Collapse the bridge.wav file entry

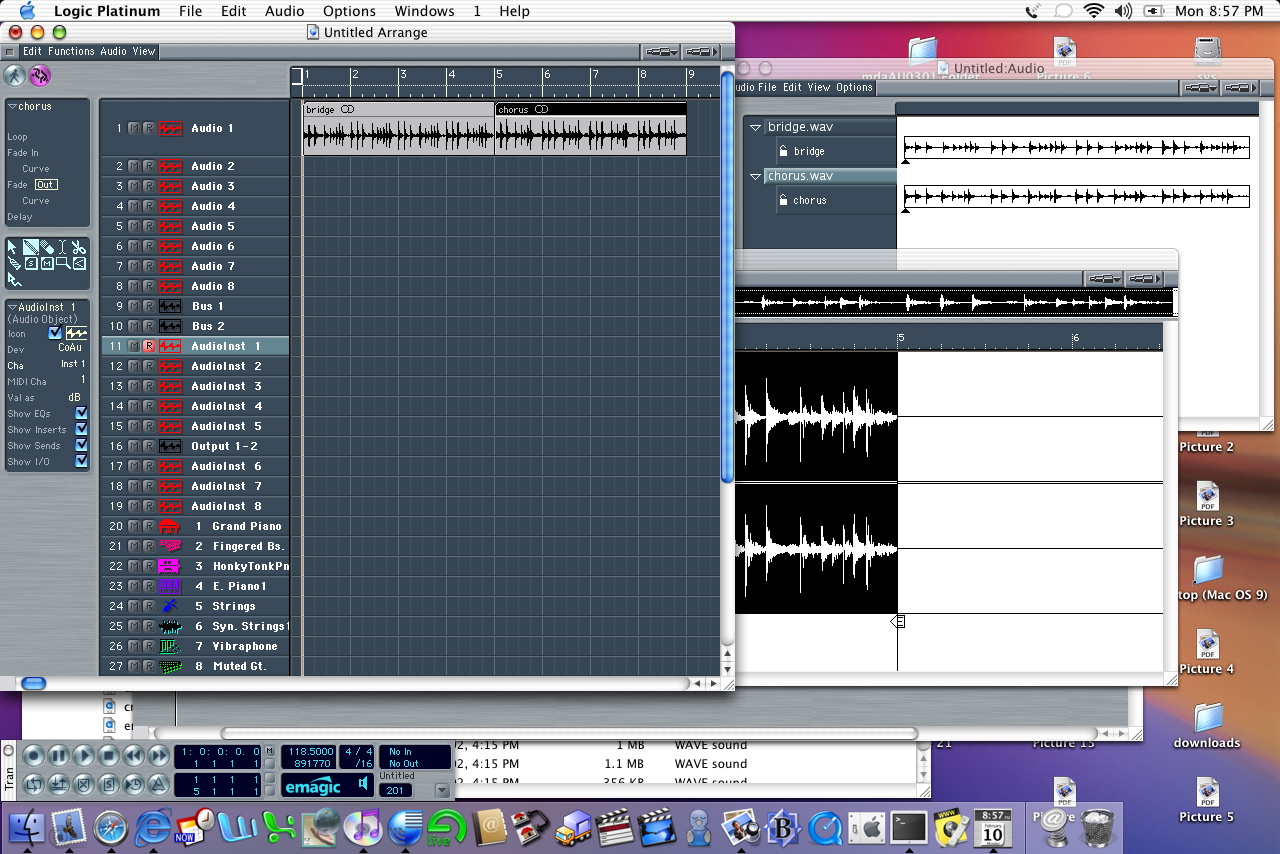[756, 127]
